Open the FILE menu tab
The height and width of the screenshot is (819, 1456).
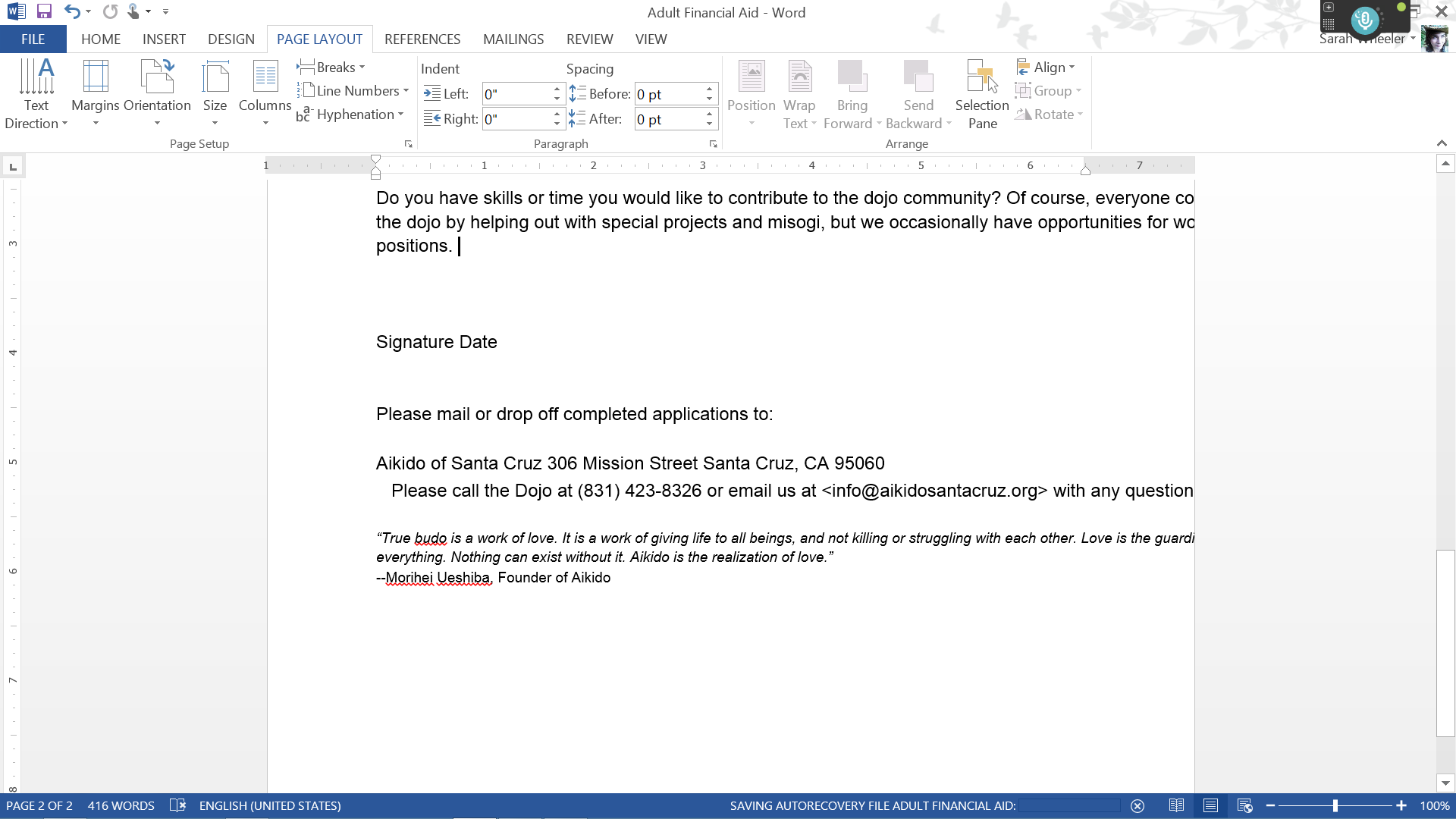(x=33, y=39)
